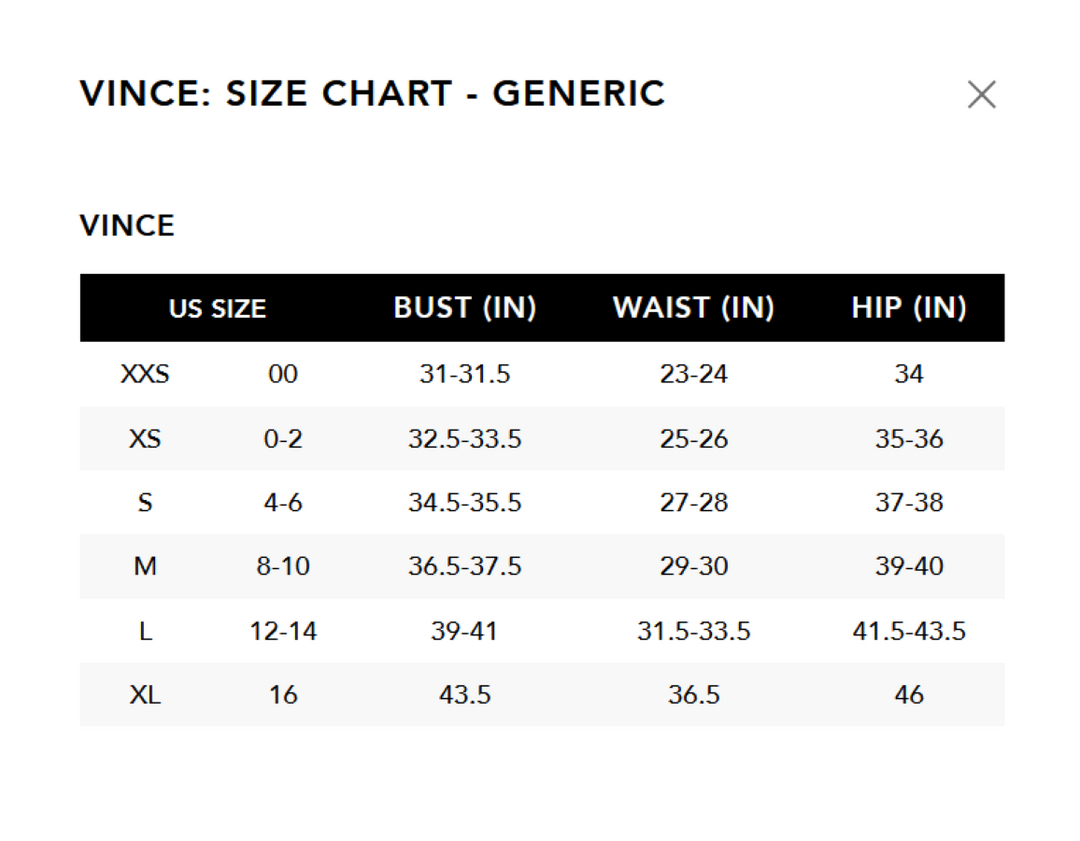This screenshot has height=841, width=1080.
Task: Click the numeric size 00 cell
Action: coord(283,374)
